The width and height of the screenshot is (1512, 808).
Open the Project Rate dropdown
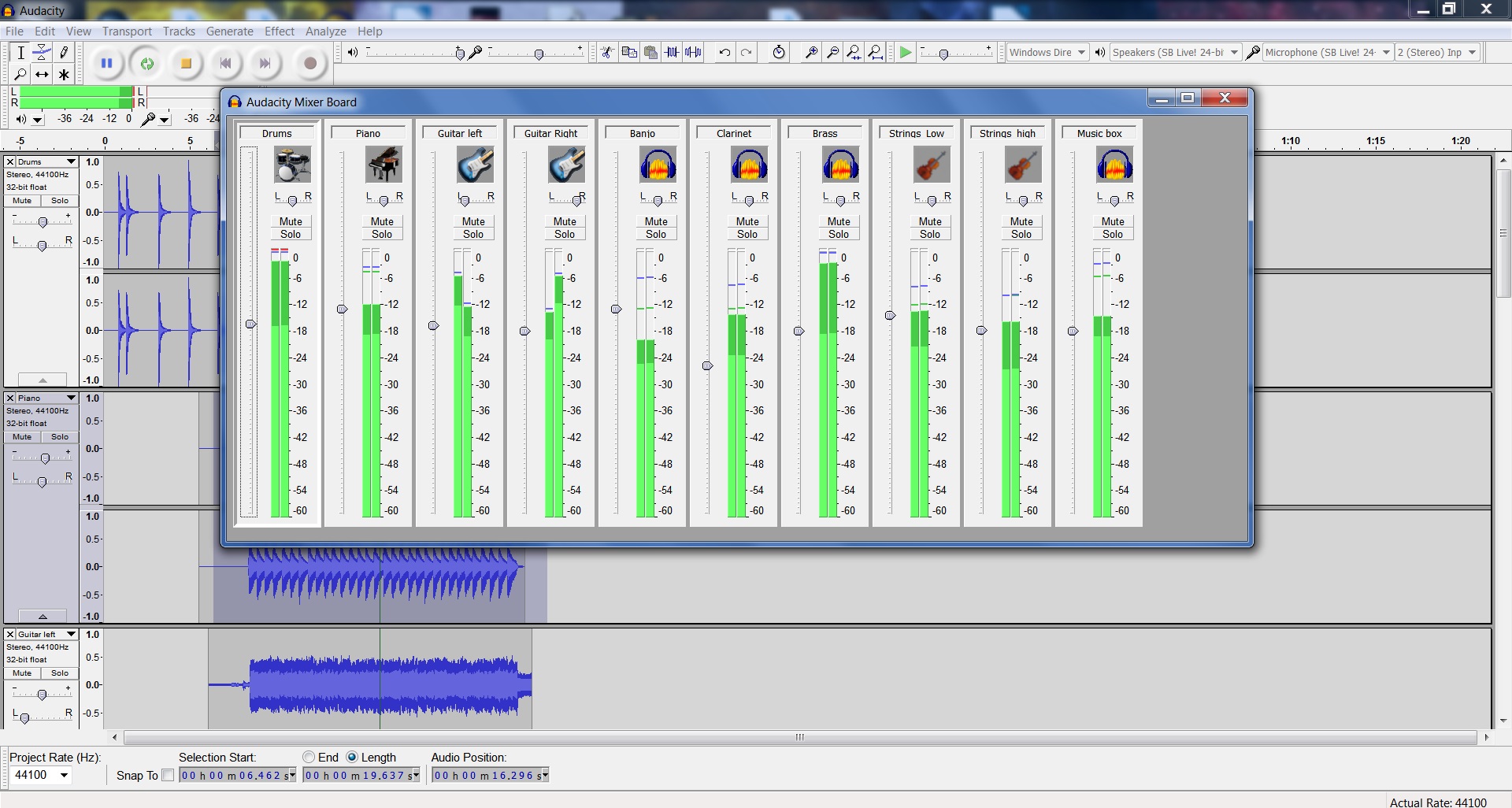point(65,775)
